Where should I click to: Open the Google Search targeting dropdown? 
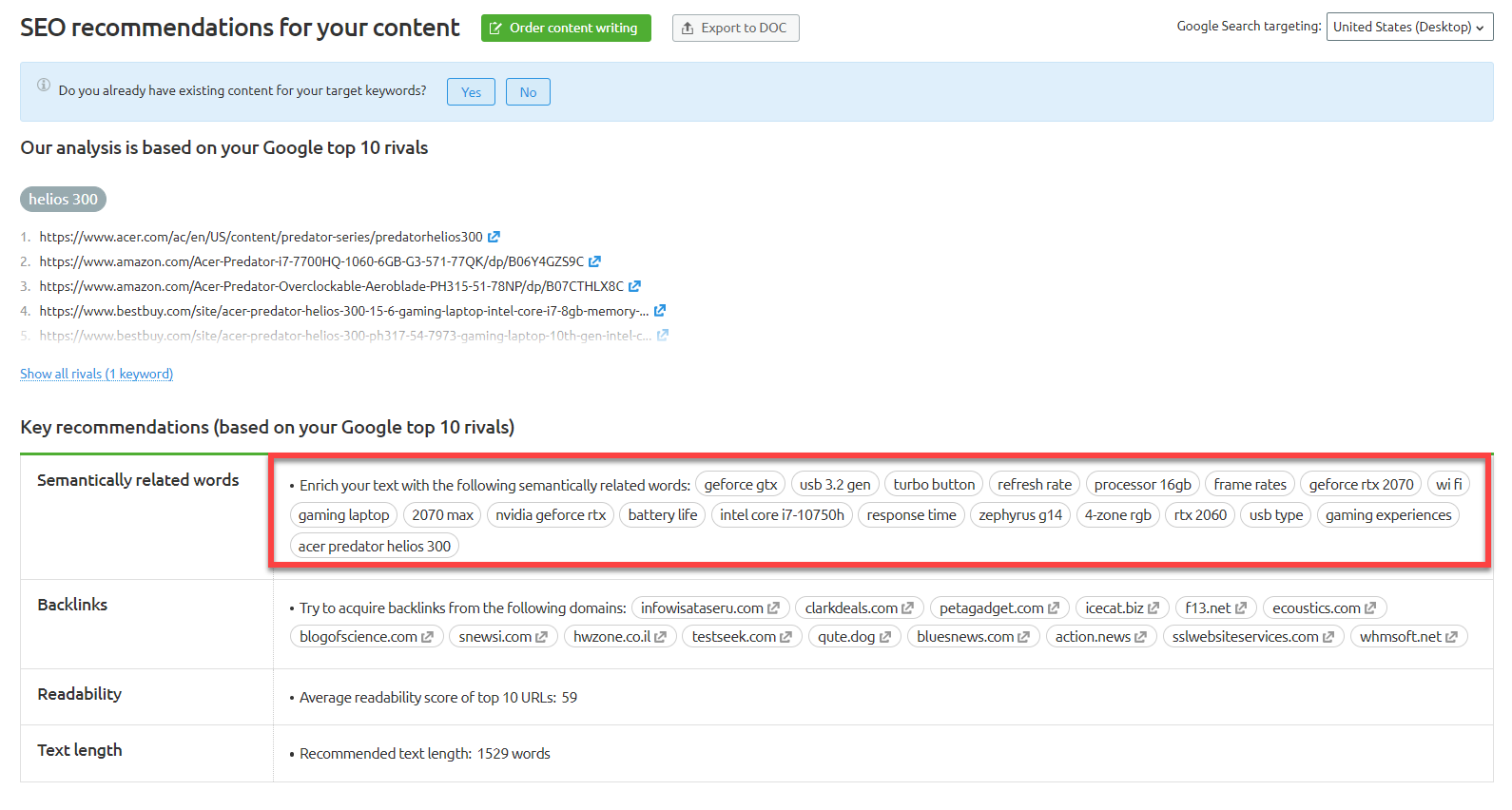click(x=1409, y=27)
